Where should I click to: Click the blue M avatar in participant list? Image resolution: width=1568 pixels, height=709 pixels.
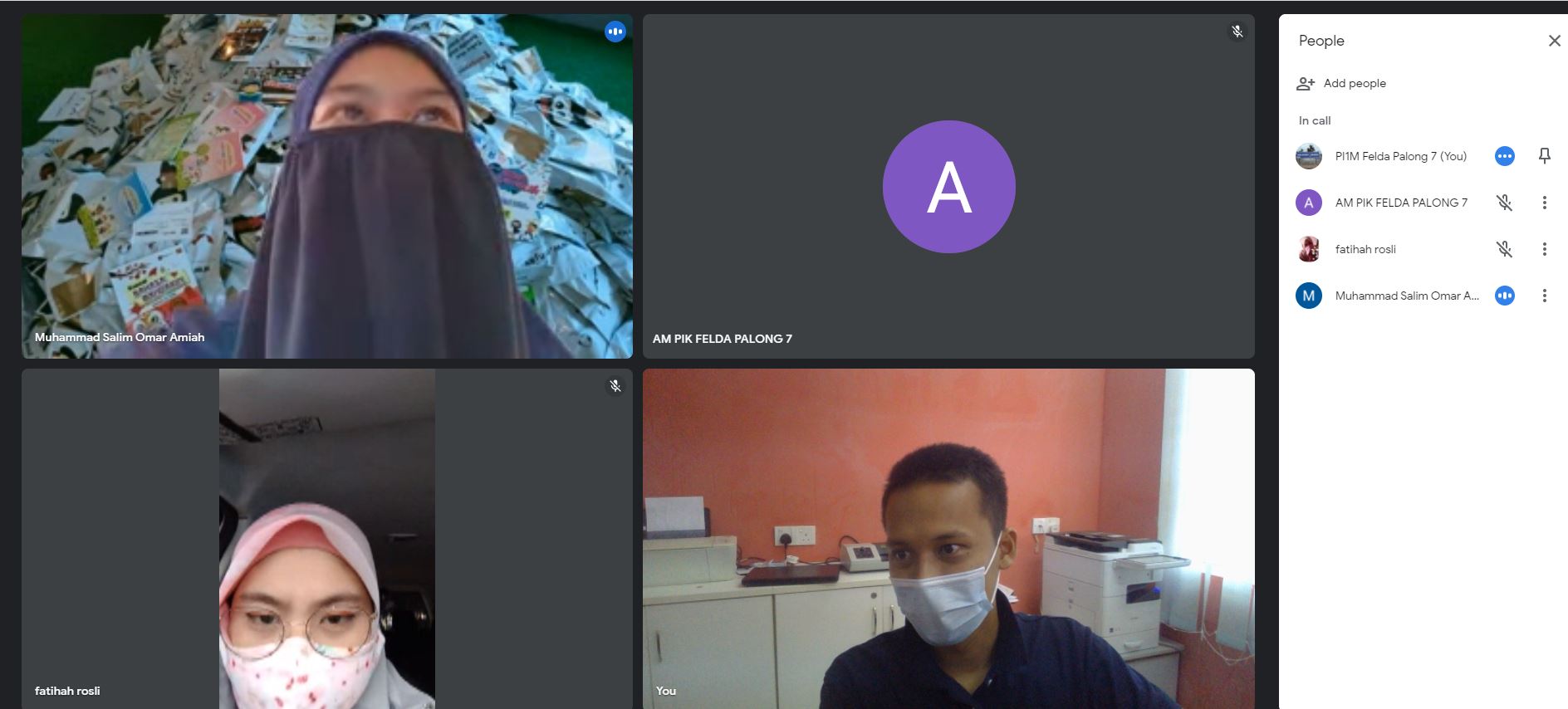pyautogui.click(x=1309, y=296)
